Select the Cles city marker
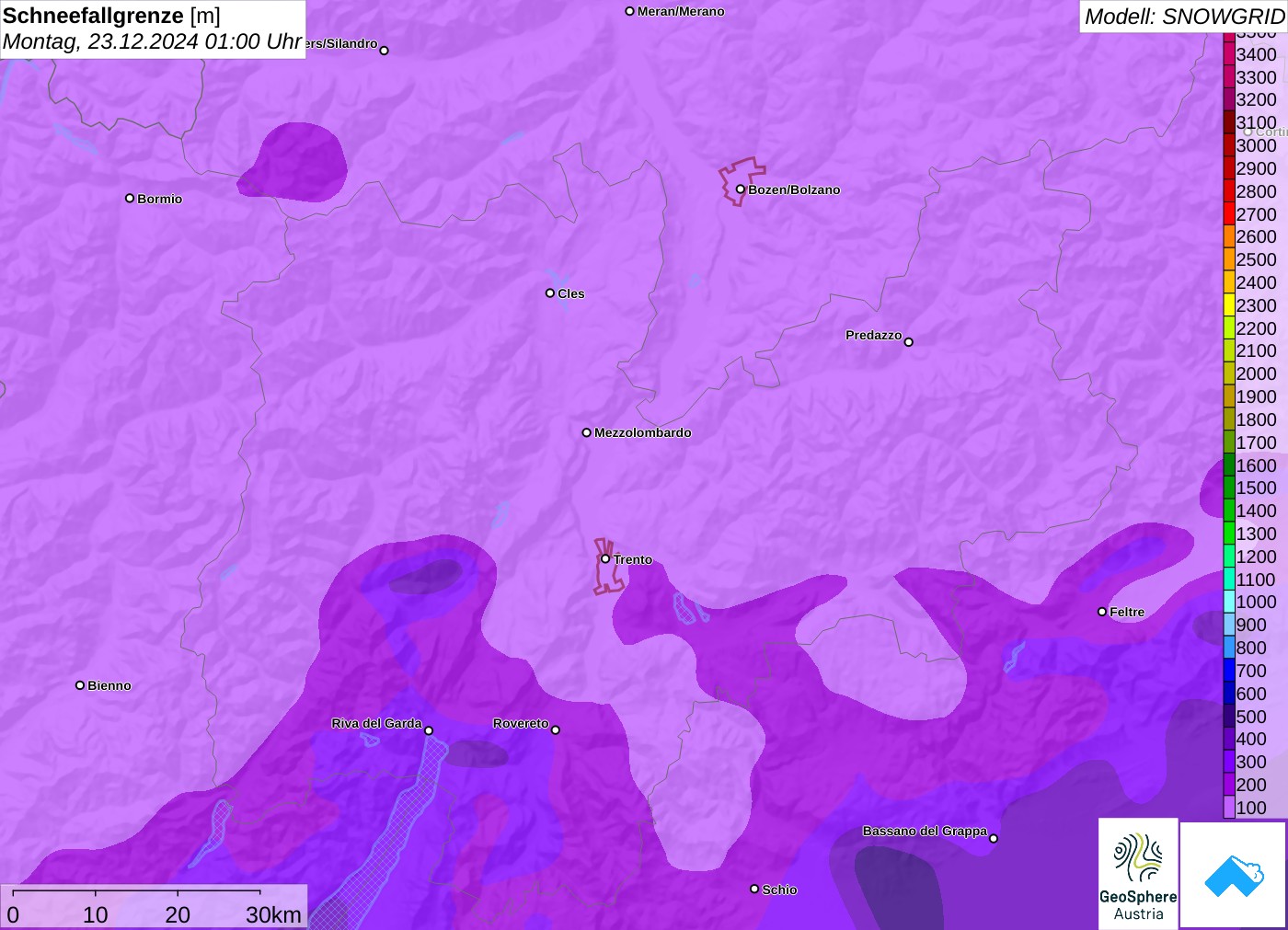This screenshot has height=930, width=1288. (550, 293)
